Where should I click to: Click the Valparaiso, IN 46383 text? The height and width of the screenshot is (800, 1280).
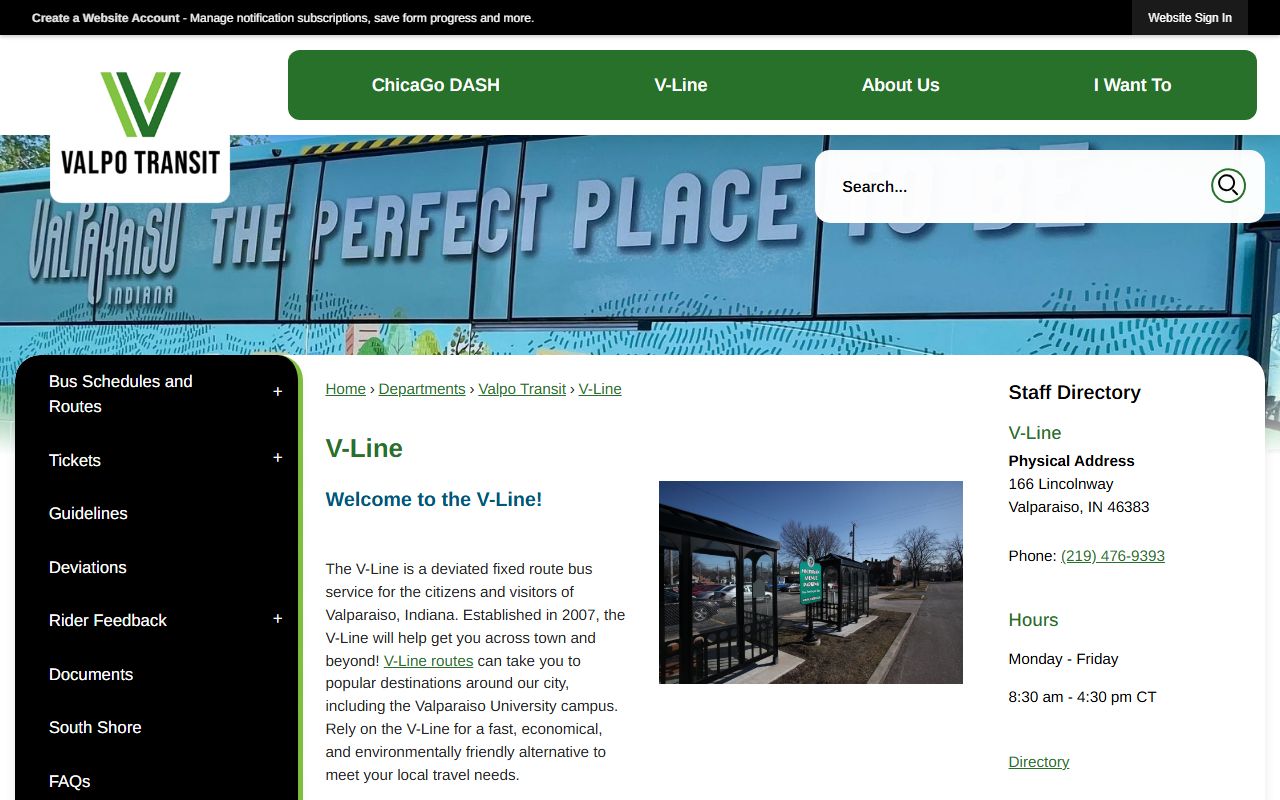[x=1079, y=507]
